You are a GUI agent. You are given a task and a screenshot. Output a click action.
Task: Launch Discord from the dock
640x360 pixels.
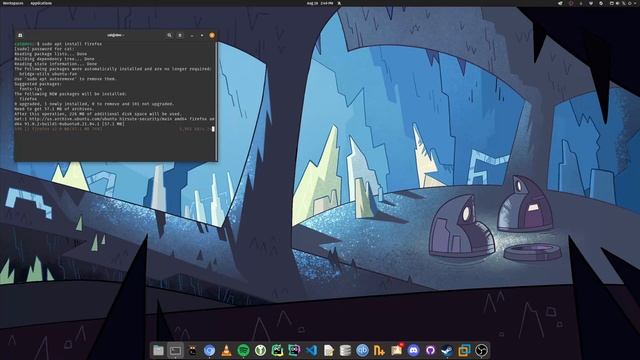pos(413,350)
